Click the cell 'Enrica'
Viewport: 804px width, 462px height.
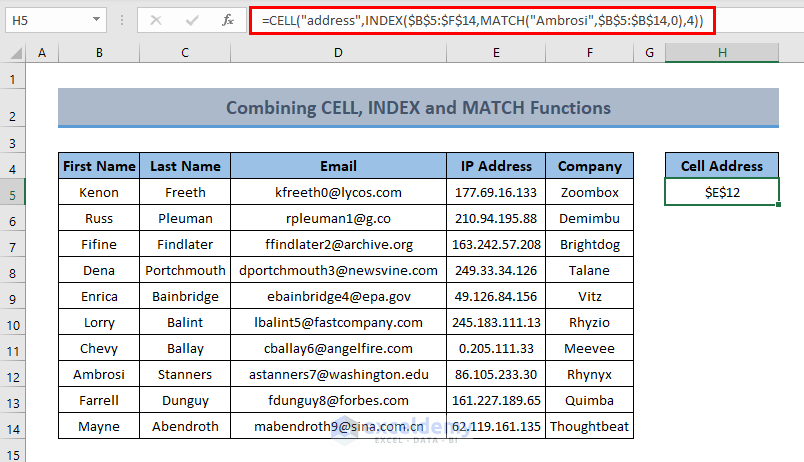pyautogui.click(x=99, y=296)
